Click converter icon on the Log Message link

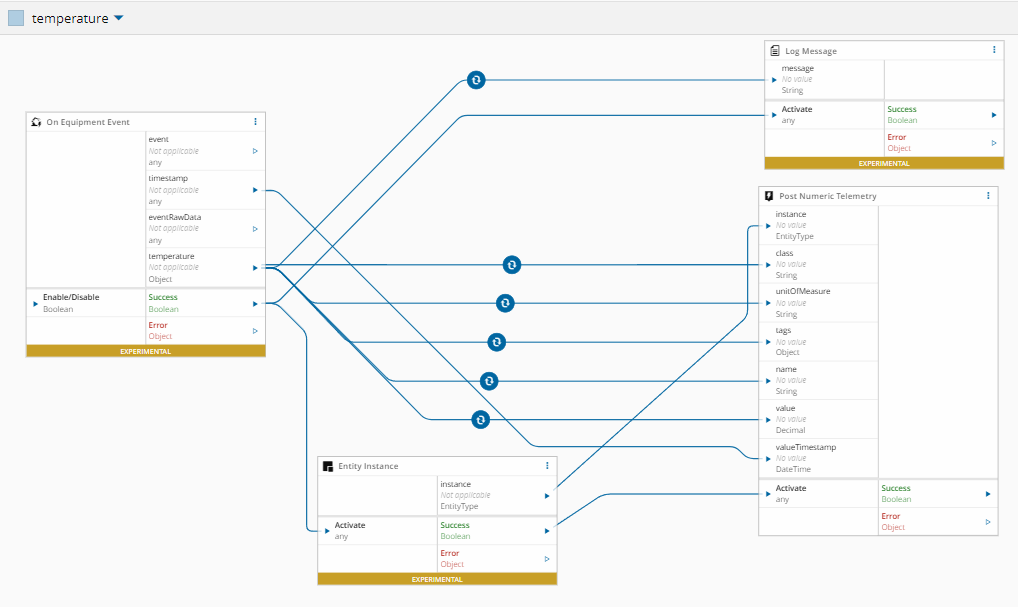pos(476,80)
